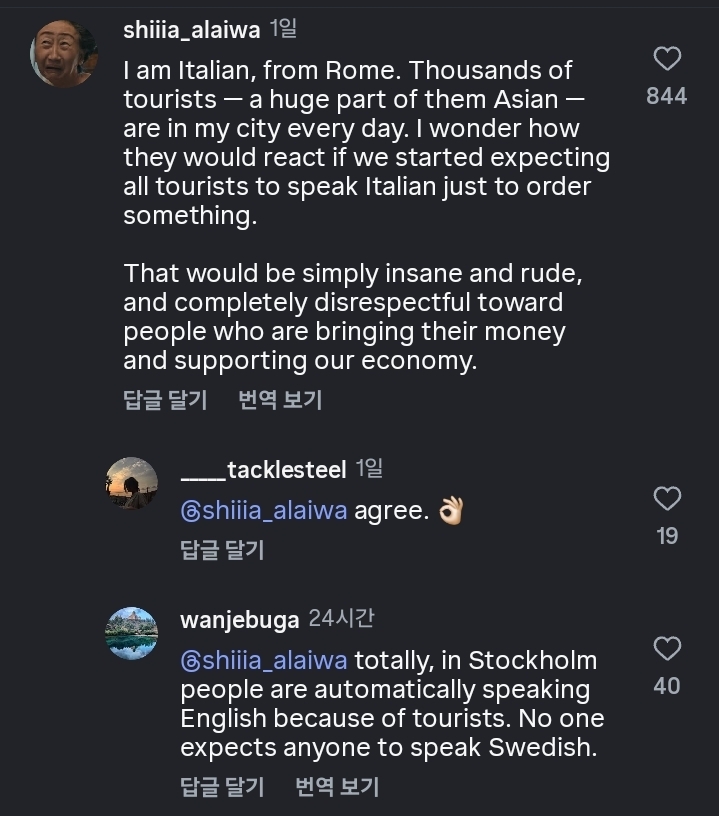Tap @shiiia_alaiwa mention in wanjebuga's reply

(264, 661)
